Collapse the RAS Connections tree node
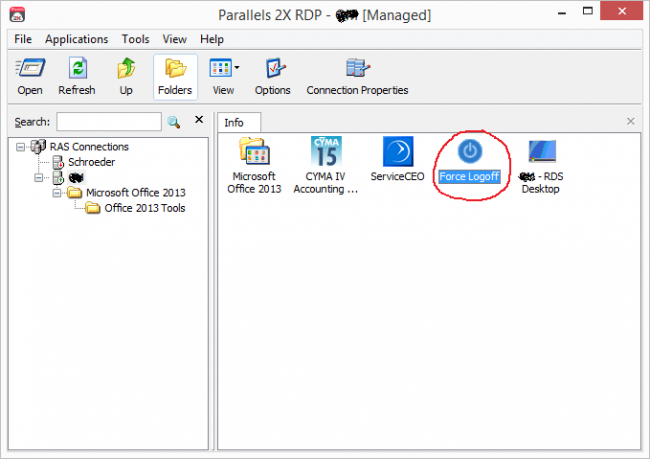 tap(20, 147)
